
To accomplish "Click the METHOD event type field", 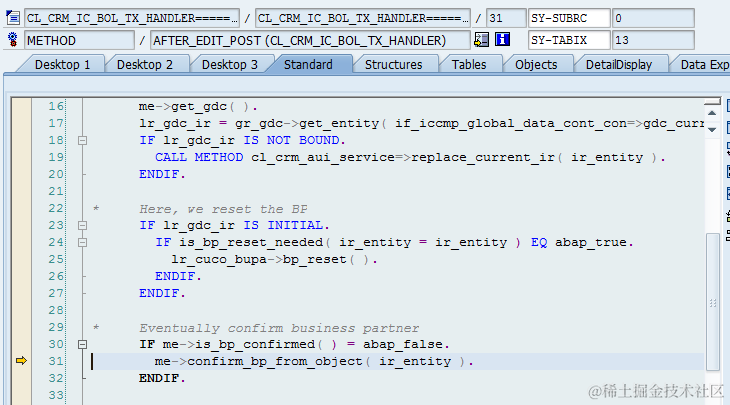I will pyautogui.click(x=79, y=40).
